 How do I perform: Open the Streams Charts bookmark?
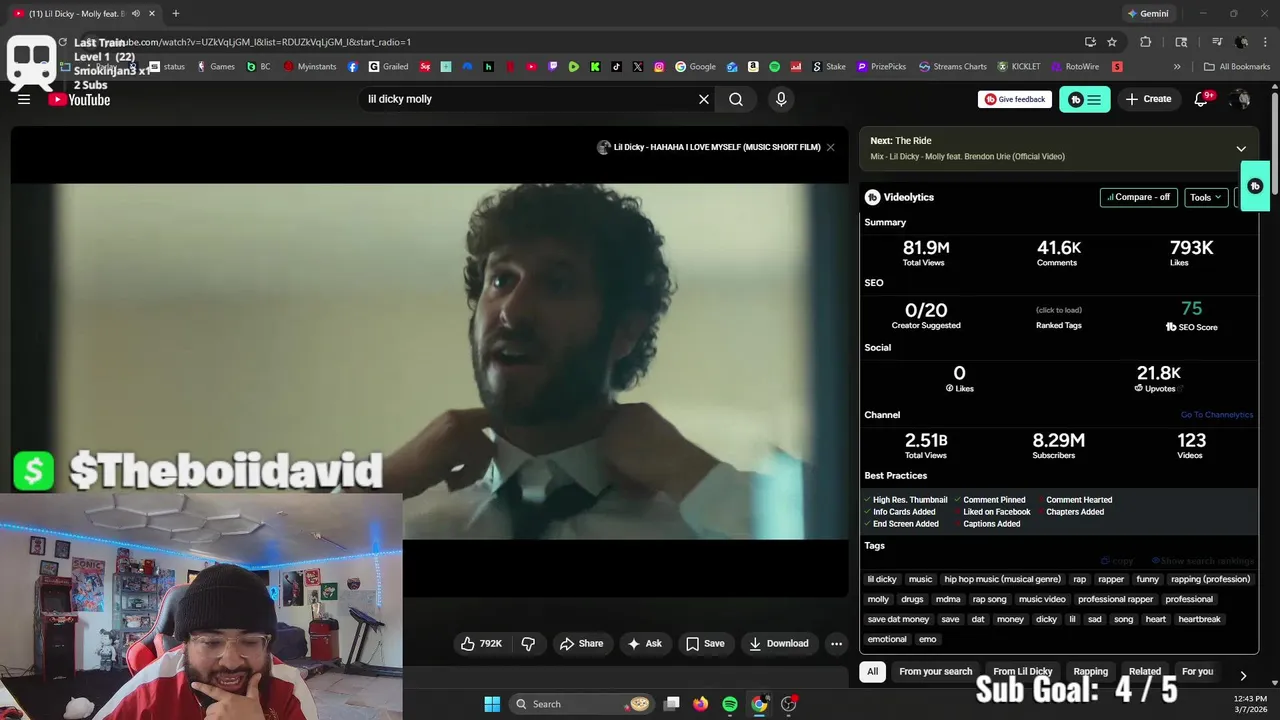[953, 67]
